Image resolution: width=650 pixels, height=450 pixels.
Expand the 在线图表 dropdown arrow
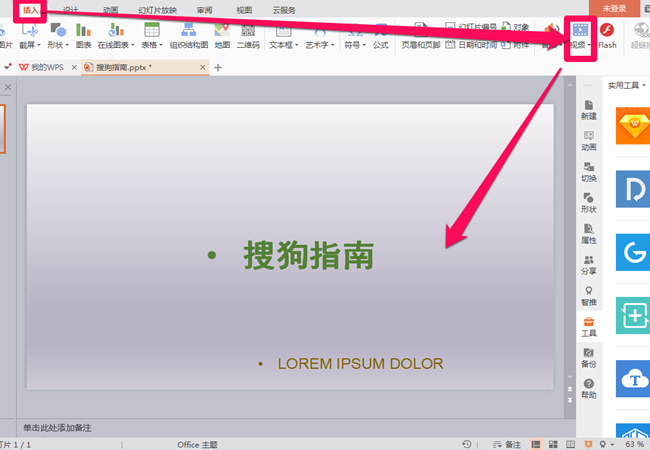[x=133, y=45]
